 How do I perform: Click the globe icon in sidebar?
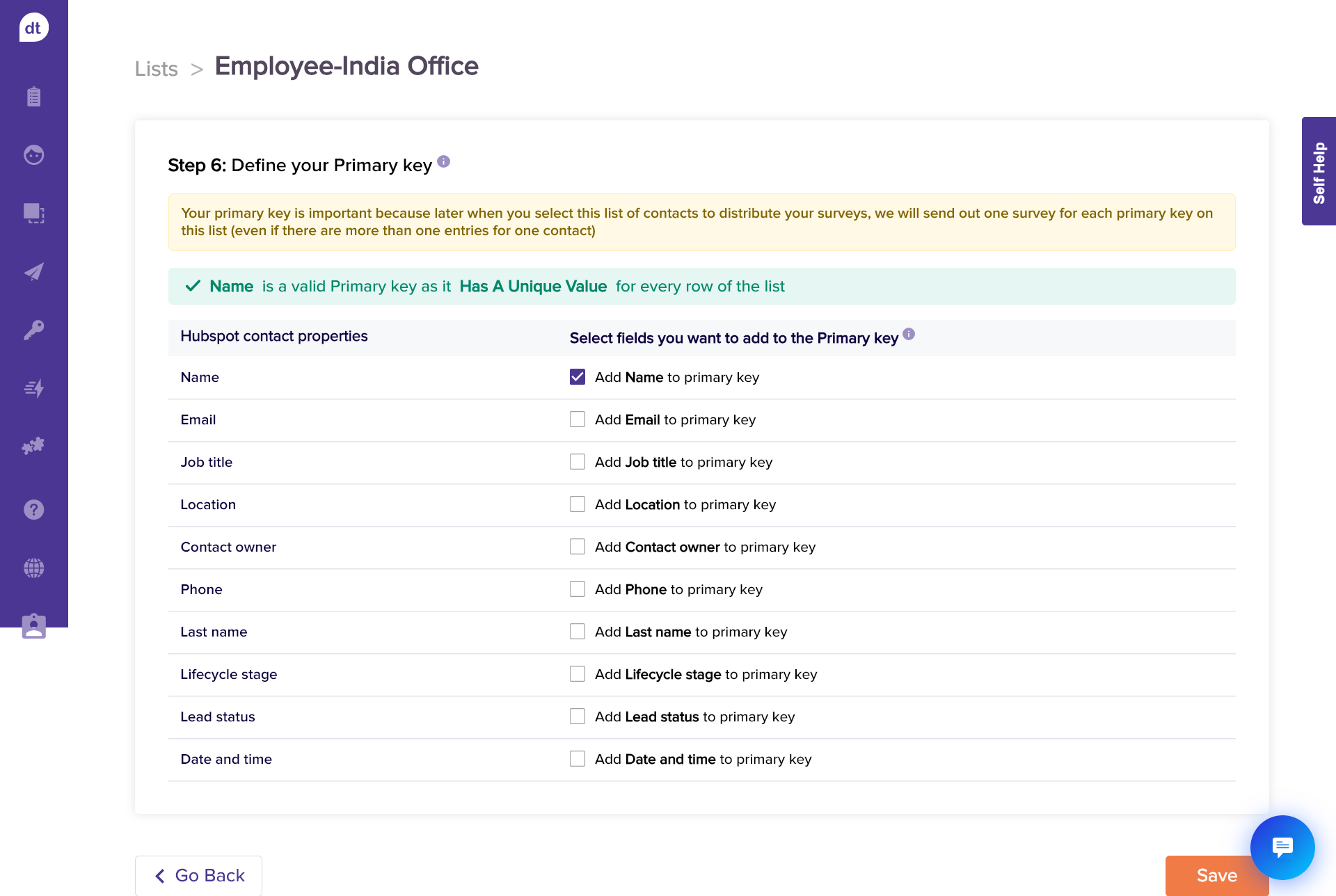(x=33, y=568)
